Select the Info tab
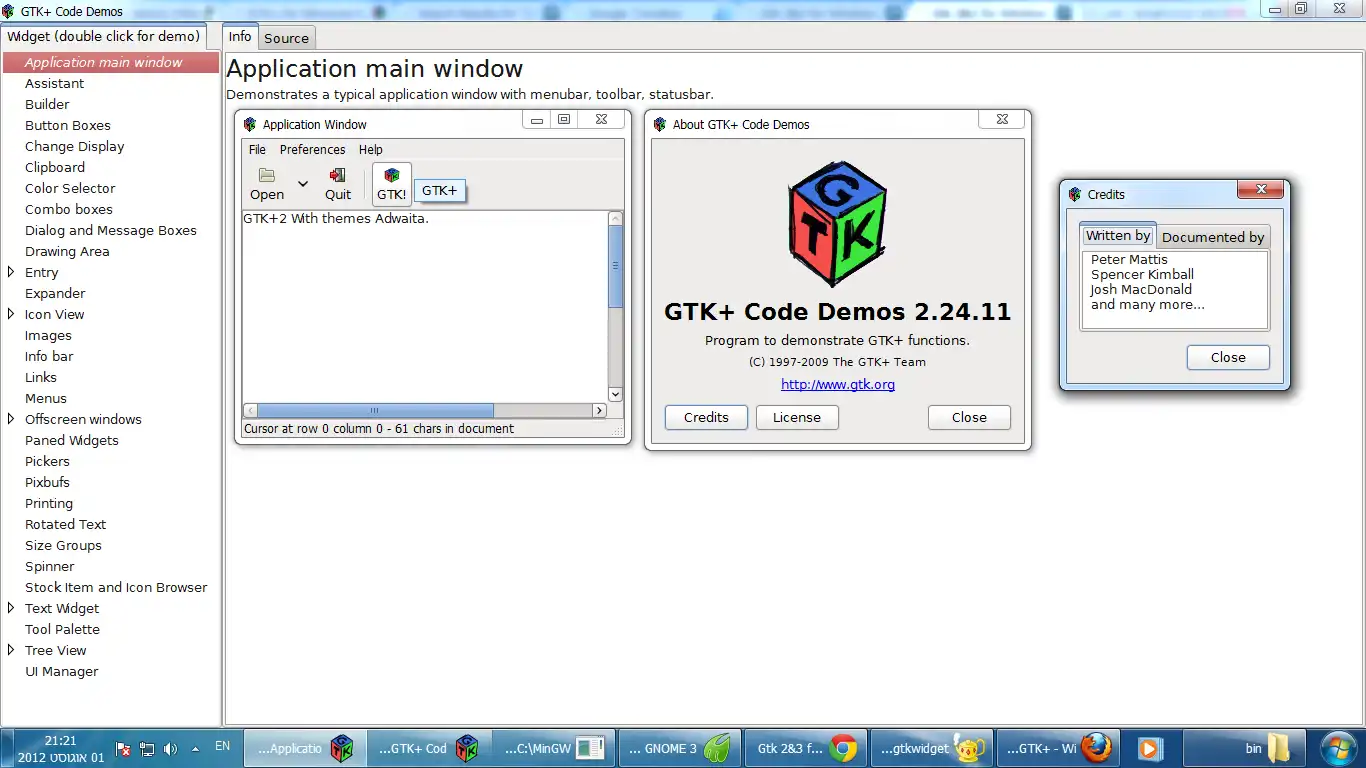Viewport: 1366px width, 768px height. [x=240, y=36]
